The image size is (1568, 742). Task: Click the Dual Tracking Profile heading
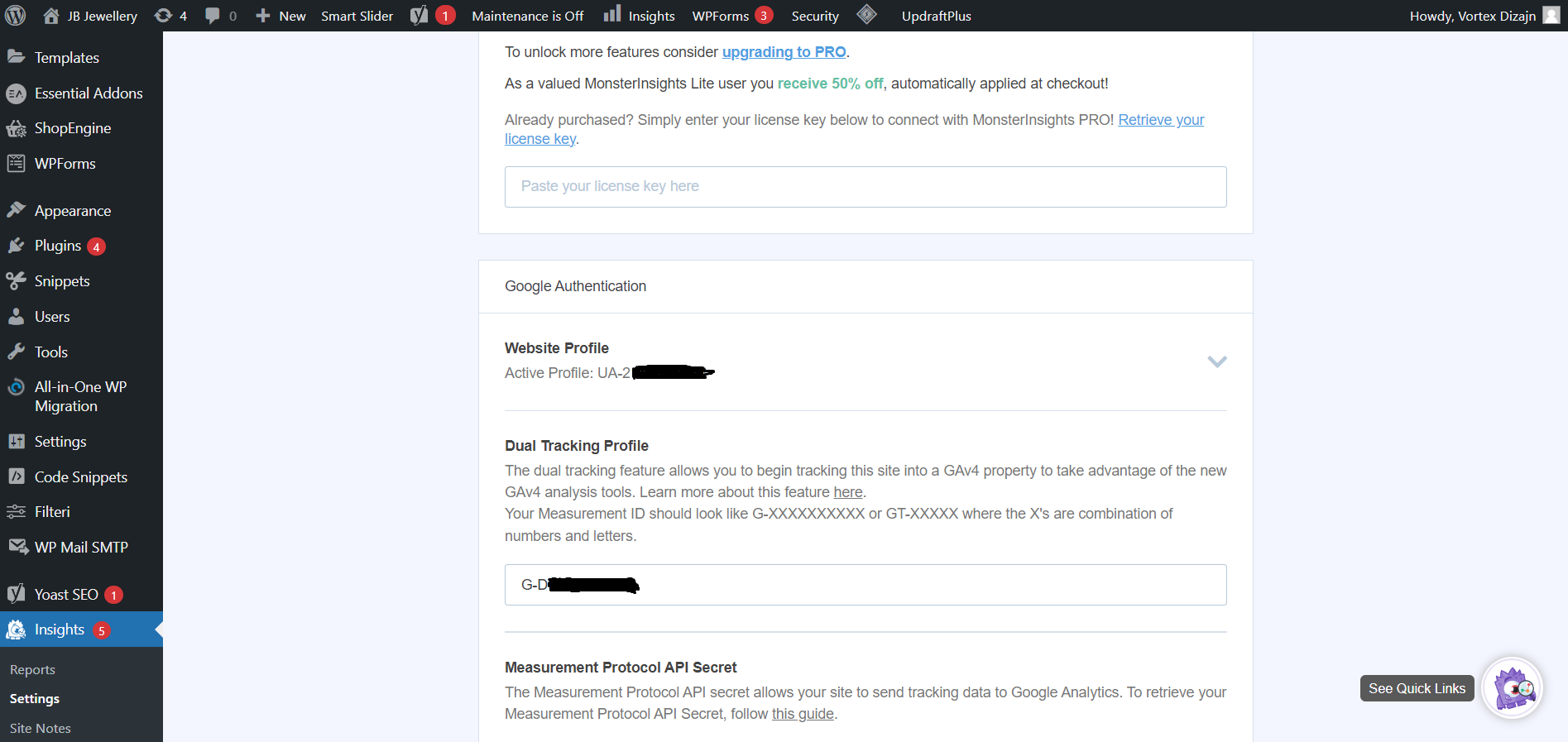577,446
